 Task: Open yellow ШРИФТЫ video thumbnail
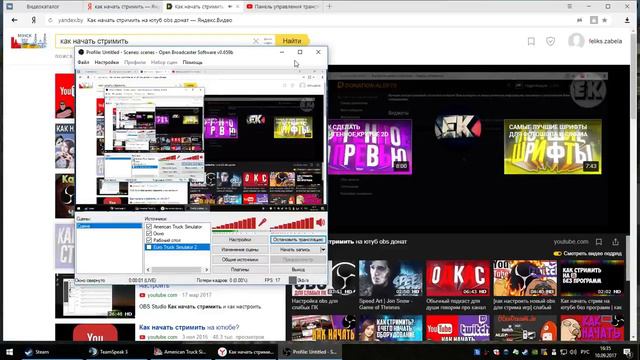553,147
